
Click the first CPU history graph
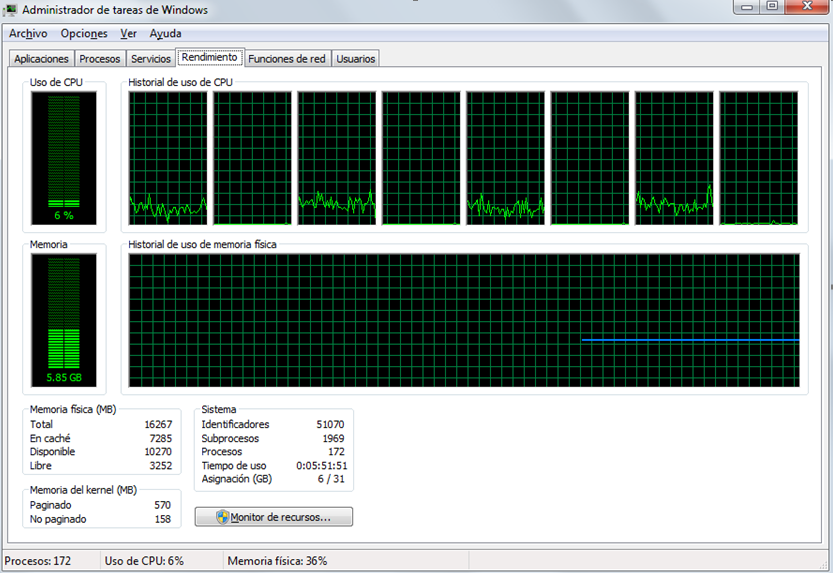168,158
